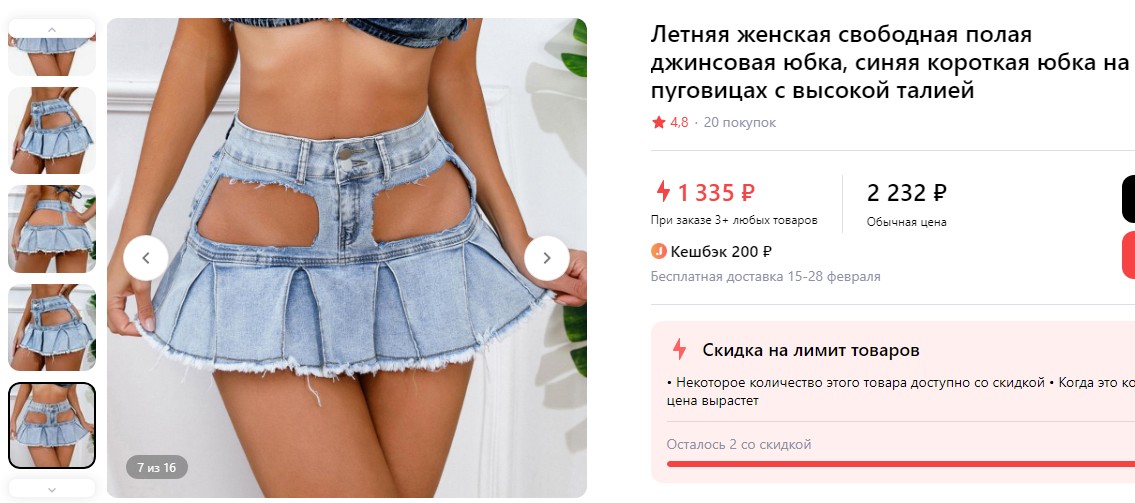This screenshot has height=503, width=1135.
Task: Click the 7 из 16 image counter badge
Action: pos(156,468)
